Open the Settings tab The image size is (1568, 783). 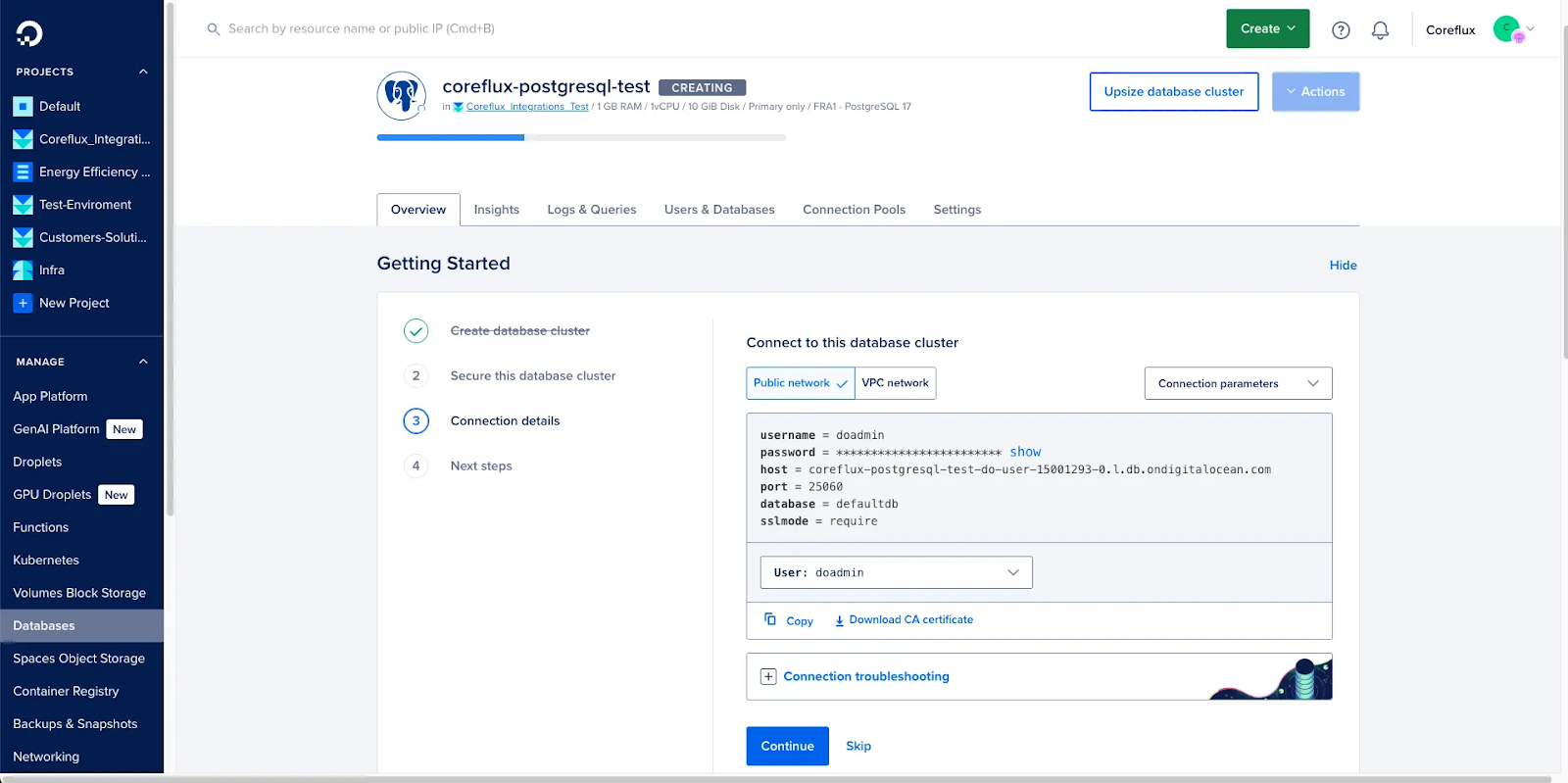point(957,210)
